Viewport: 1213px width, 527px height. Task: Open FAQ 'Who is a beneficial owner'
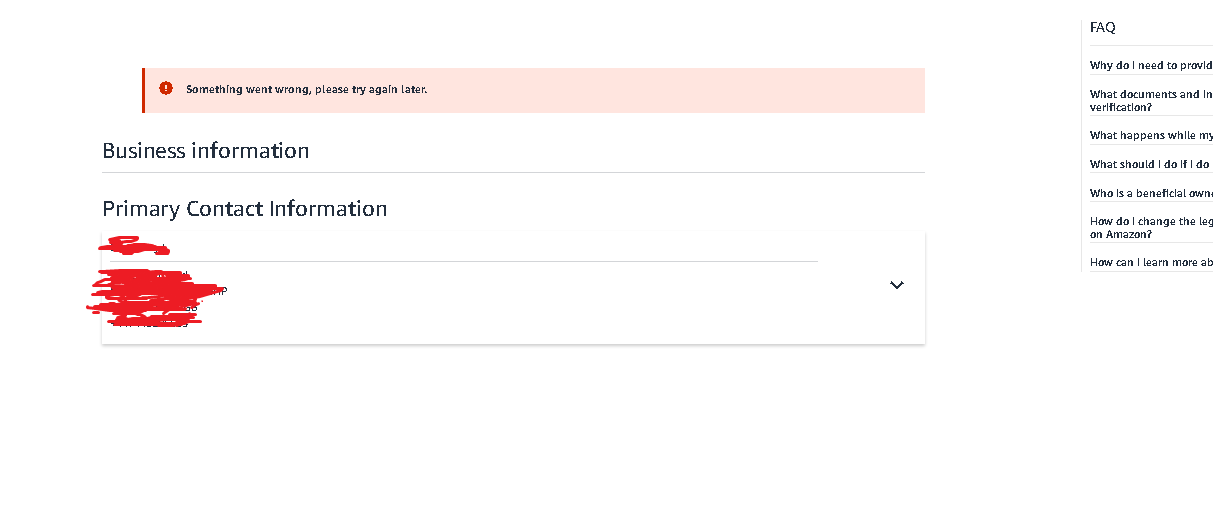1151,193
